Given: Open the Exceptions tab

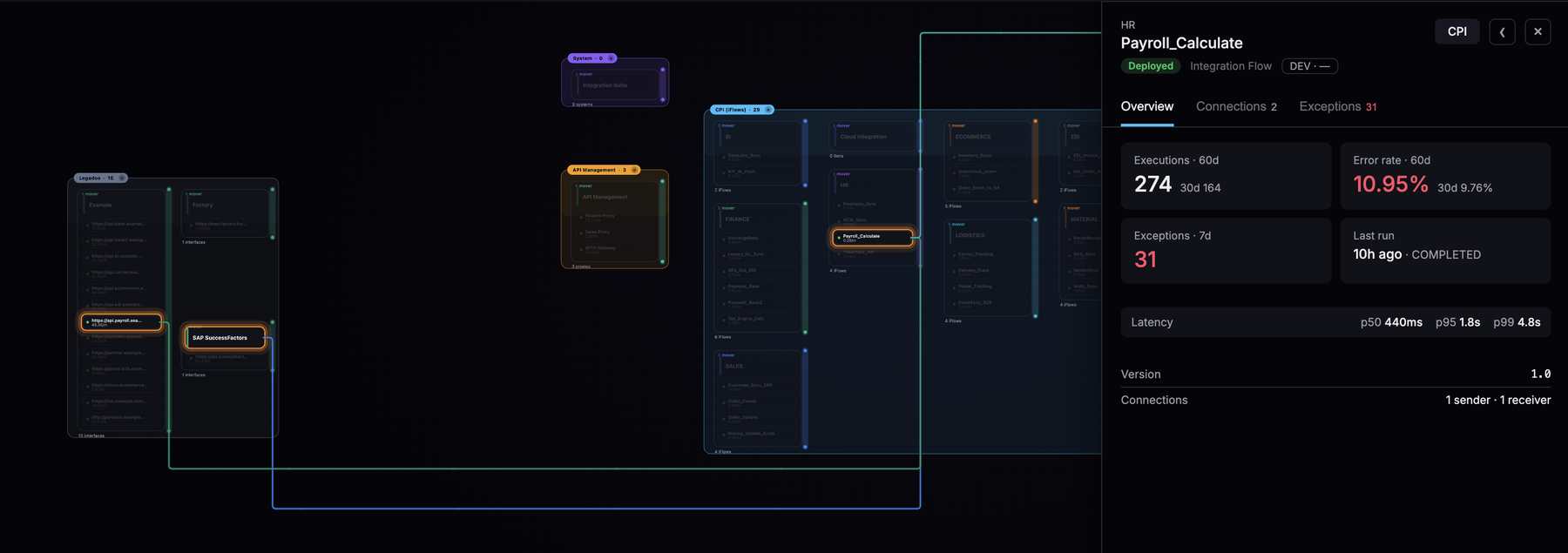Looking at the screenshot, I should [1338, 106].
